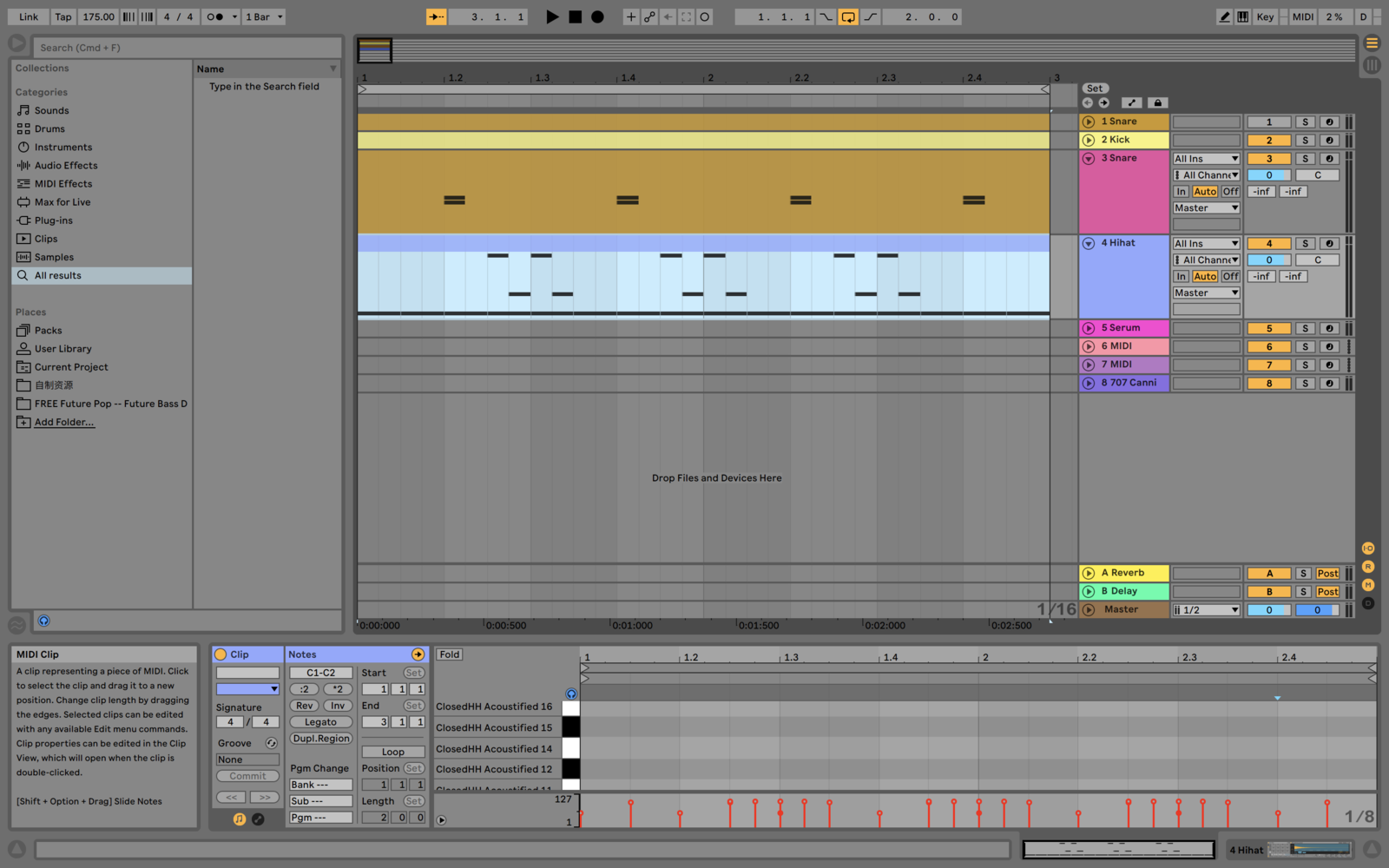Toggle Key Map Mode
1389x868 pixels.
pos(1265,16)
